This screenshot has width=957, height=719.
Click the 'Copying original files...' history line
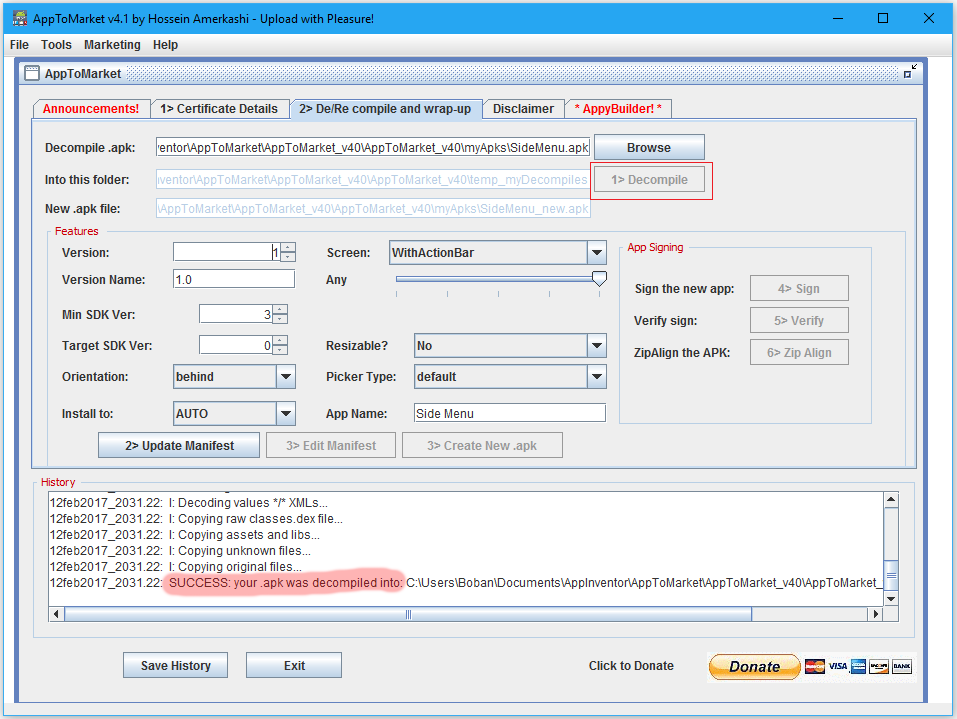tap(176, 566)
